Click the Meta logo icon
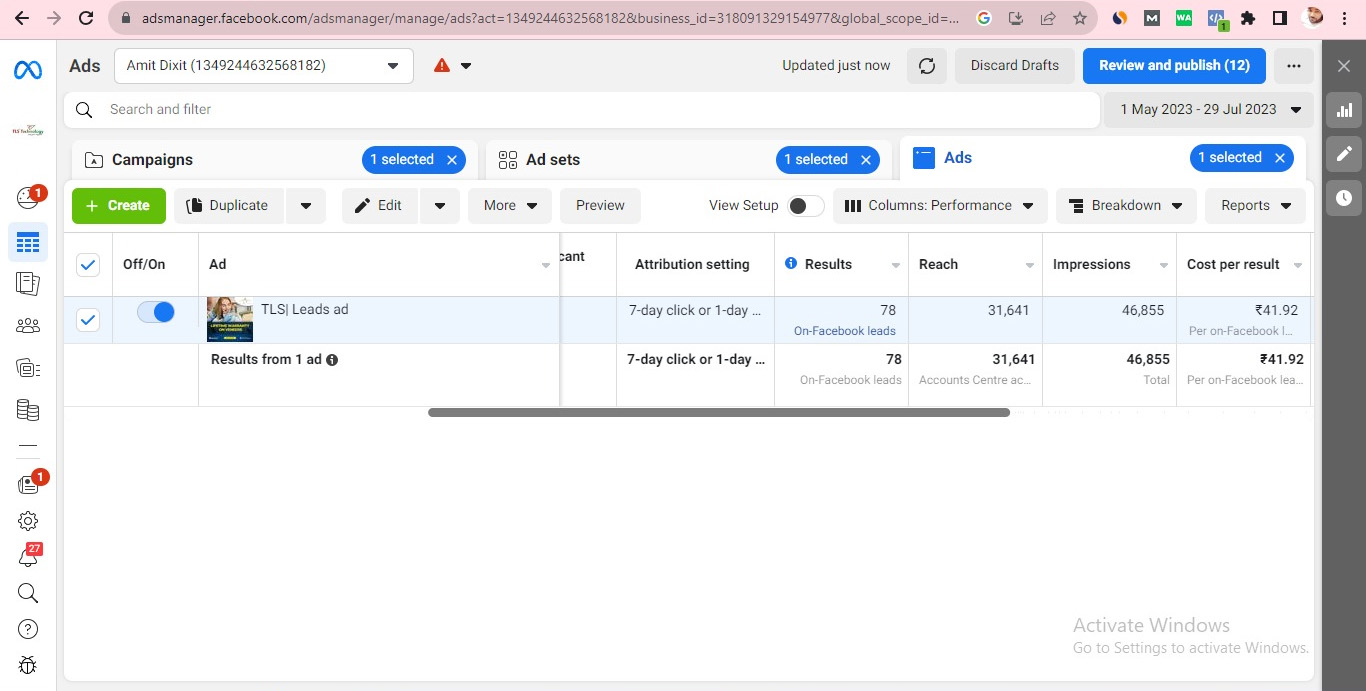The image size is (1366, 691). (27, 70)
